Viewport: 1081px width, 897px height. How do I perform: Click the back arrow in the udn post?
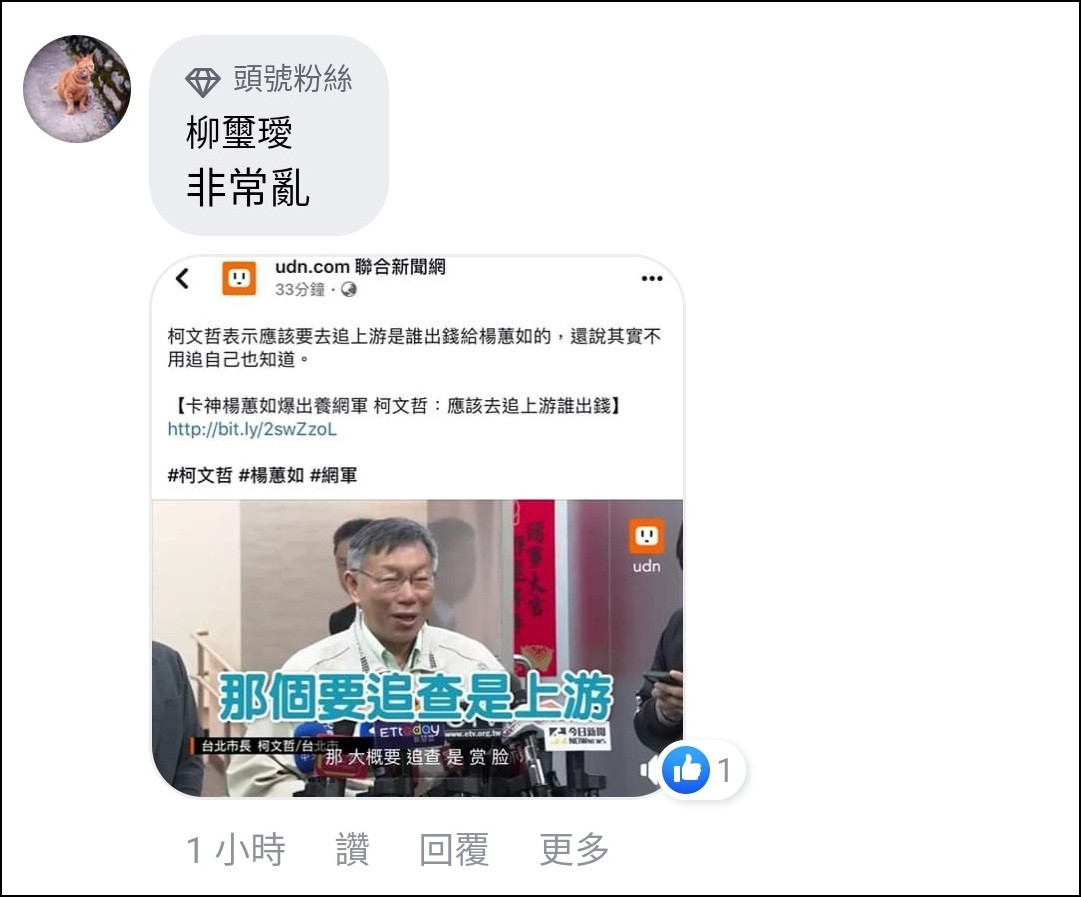tap(182, 279)
